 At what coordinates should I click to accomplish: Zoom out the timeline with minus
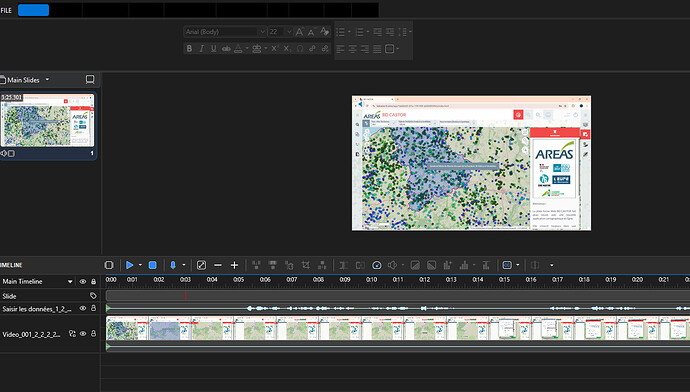pyautogui.click(x=218, y=265)
